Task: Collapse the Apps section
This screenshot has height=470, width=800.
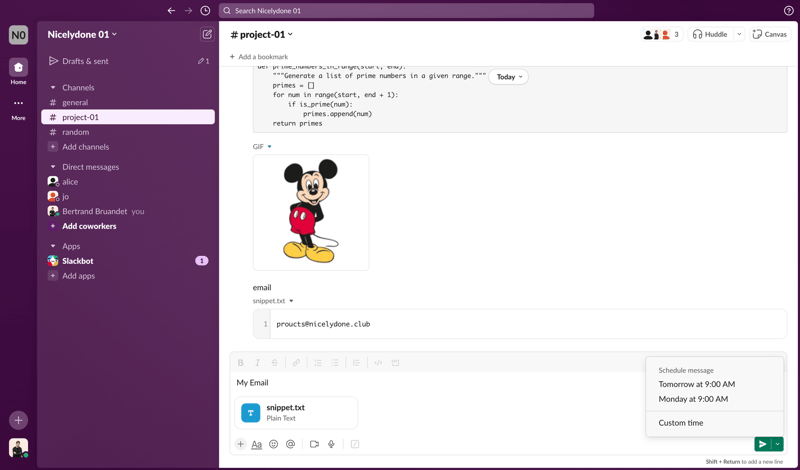Action: 53,246
